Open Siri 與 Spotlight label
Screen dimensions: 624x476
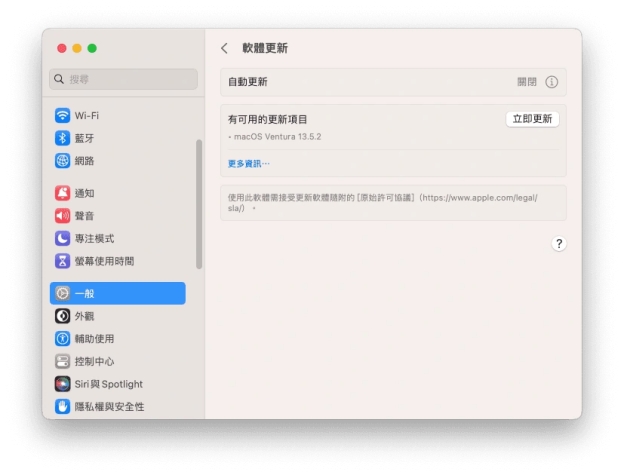tap(109, 384)
